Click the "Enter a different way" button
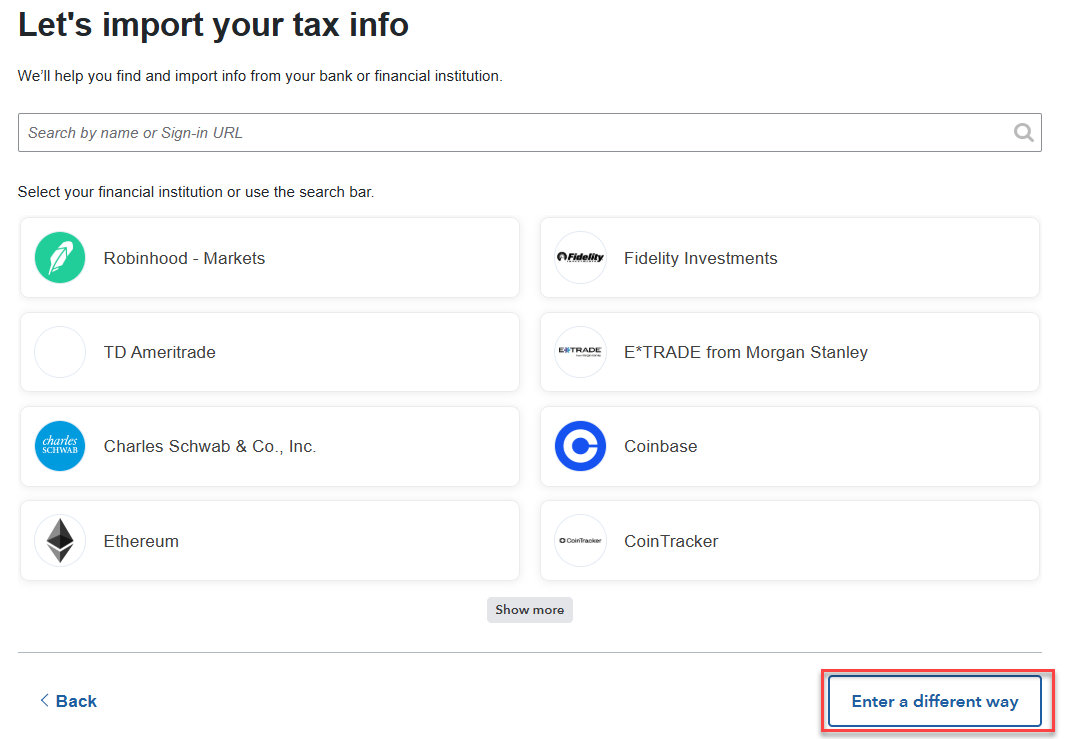 pyautogui.click(x=934, y=701)
